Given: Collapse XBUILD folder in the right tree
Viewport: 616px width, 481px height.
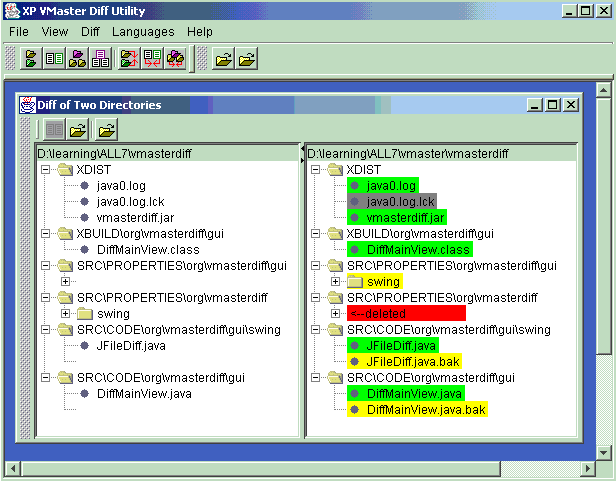Looking at the screenshot, I should (315, 234).
